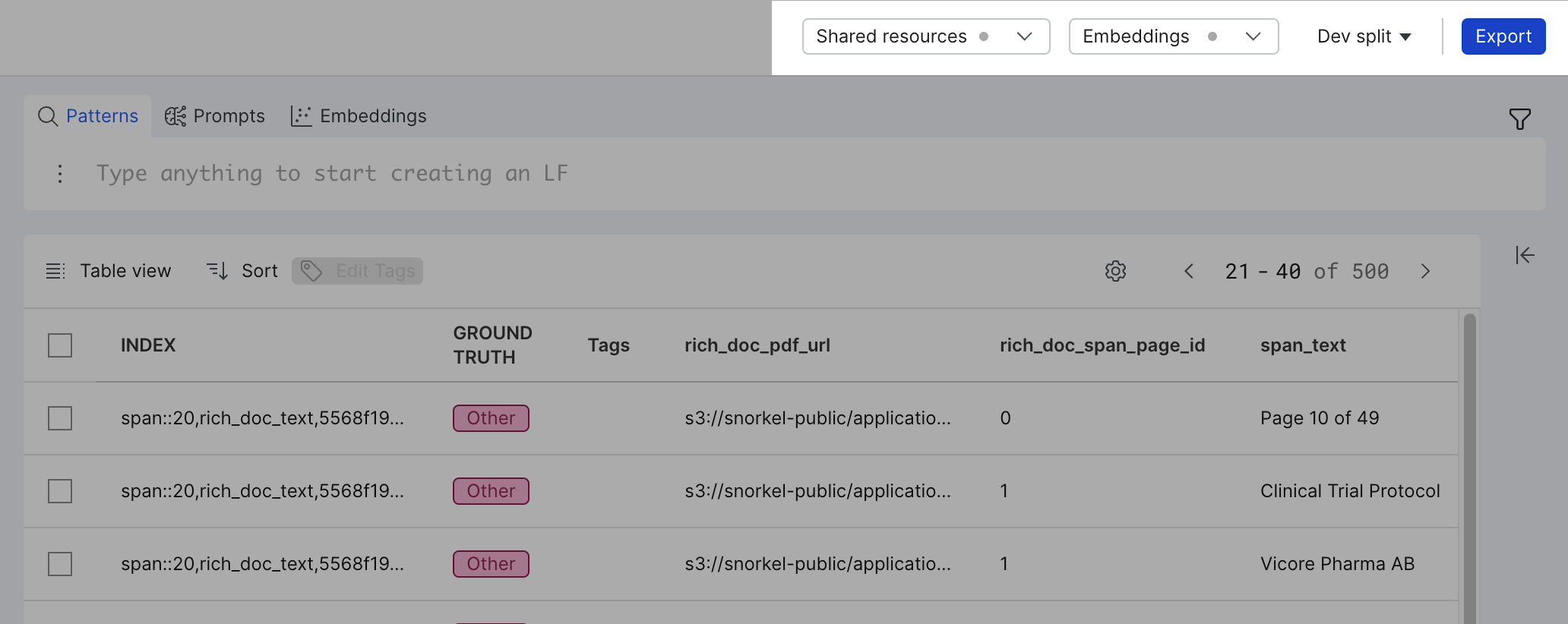
Task: Click the 'Type anything to start creating an LF' field
Action: (x=784, y=174)
